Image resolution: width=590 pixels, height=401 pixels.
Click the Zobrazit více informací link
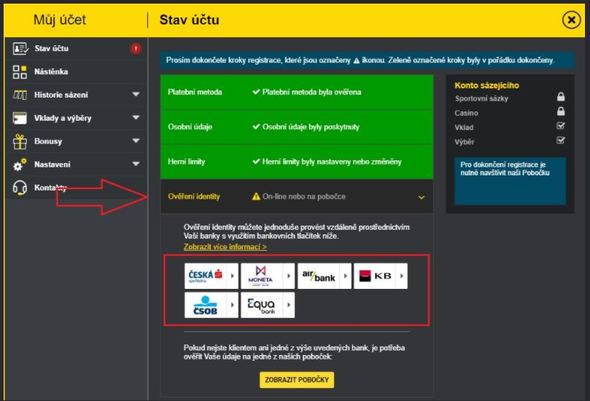click(x=225, y=247)
